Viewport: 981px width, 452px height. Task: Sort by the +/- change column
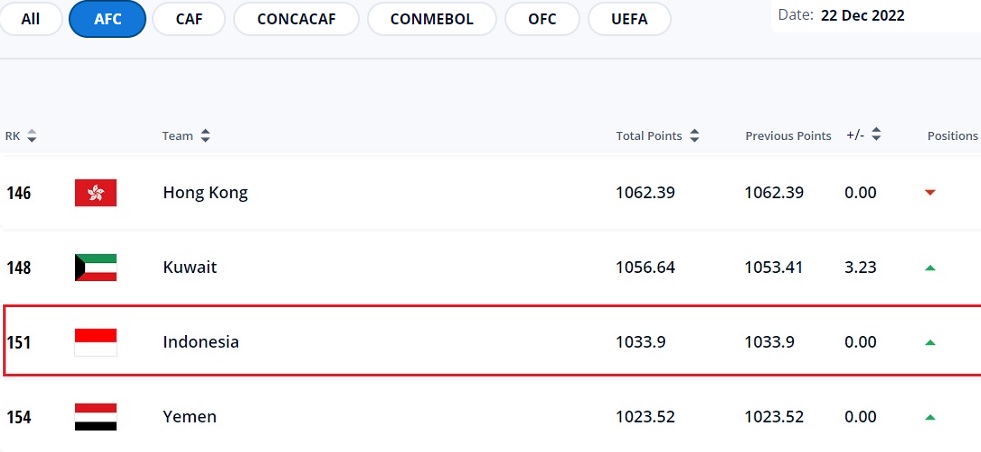(865, 135)
